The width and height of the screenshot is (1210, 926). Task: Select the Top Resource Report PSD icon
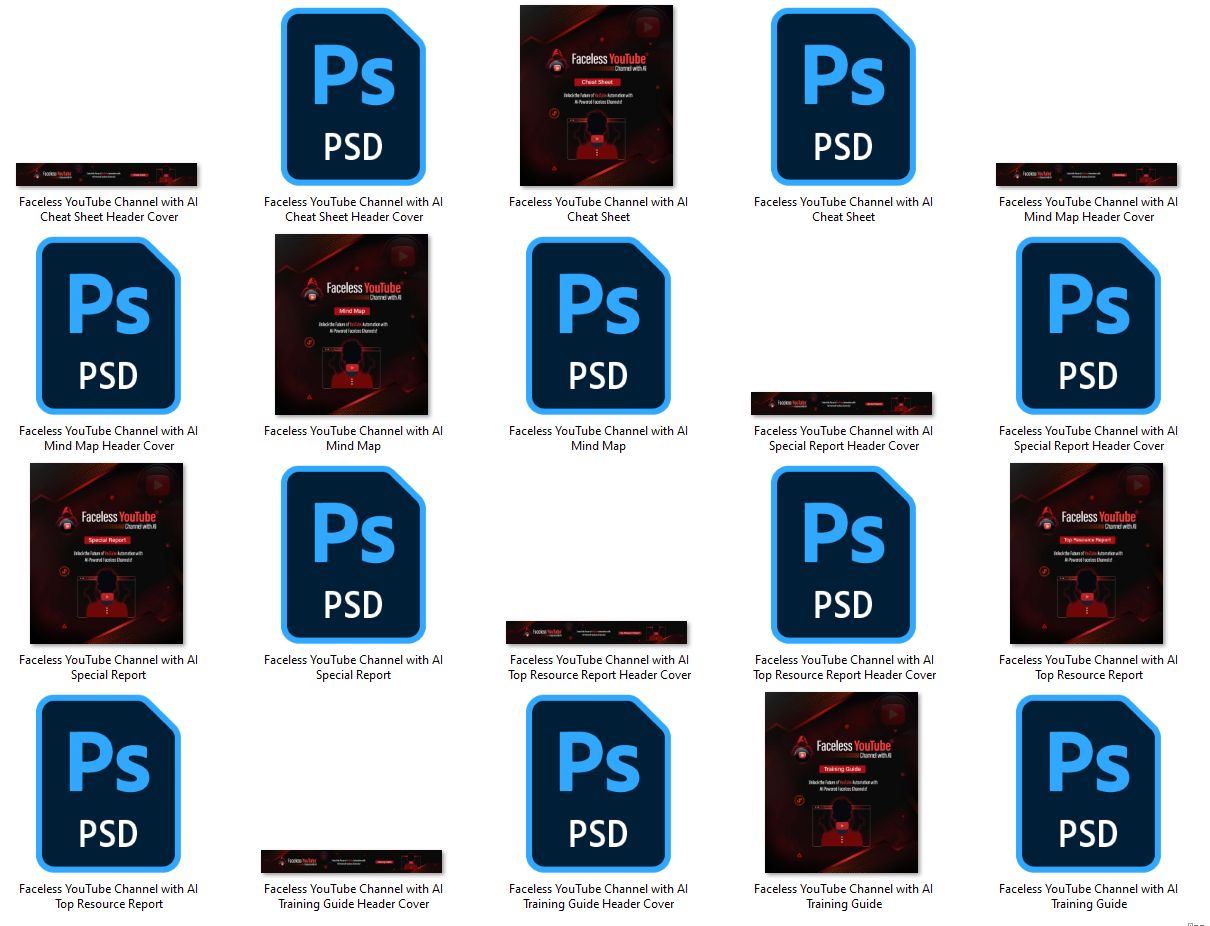(x=108, y=783)
